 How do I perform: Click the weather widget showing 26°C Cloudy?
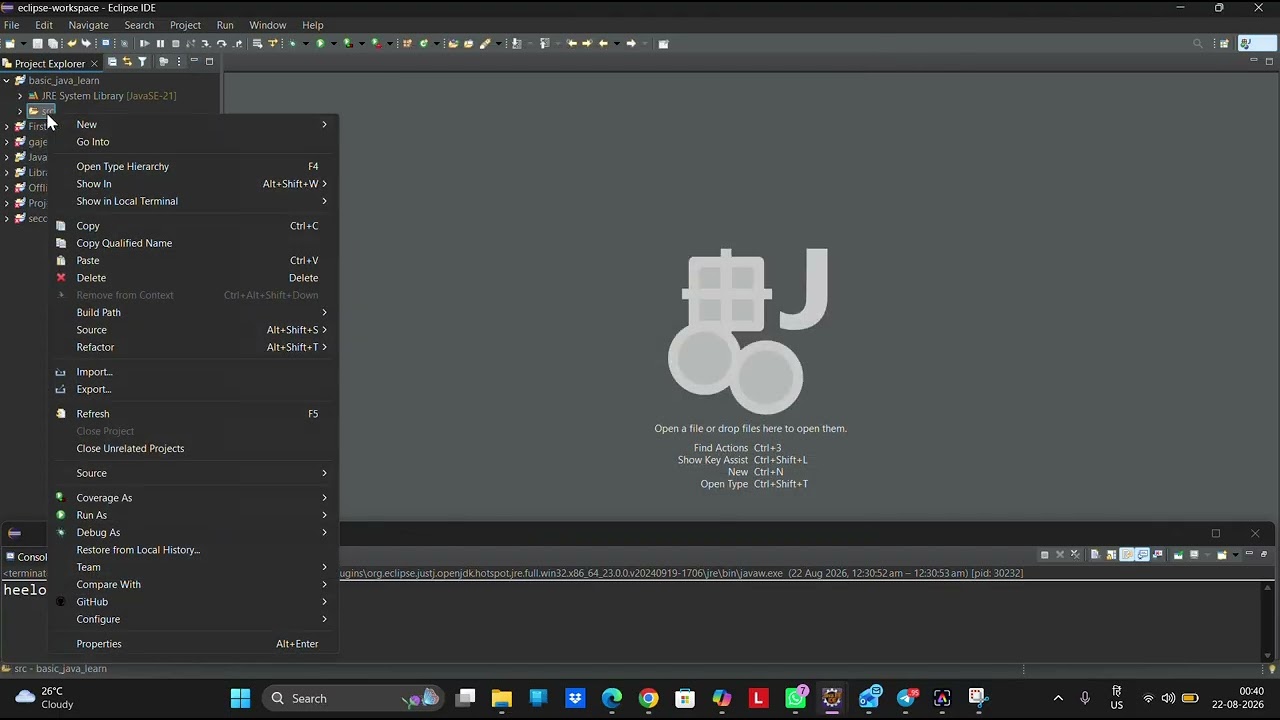(45, 698)
